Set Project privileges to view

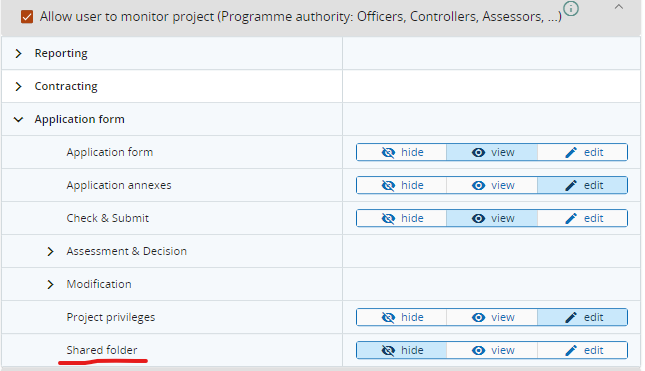[492, 317]
